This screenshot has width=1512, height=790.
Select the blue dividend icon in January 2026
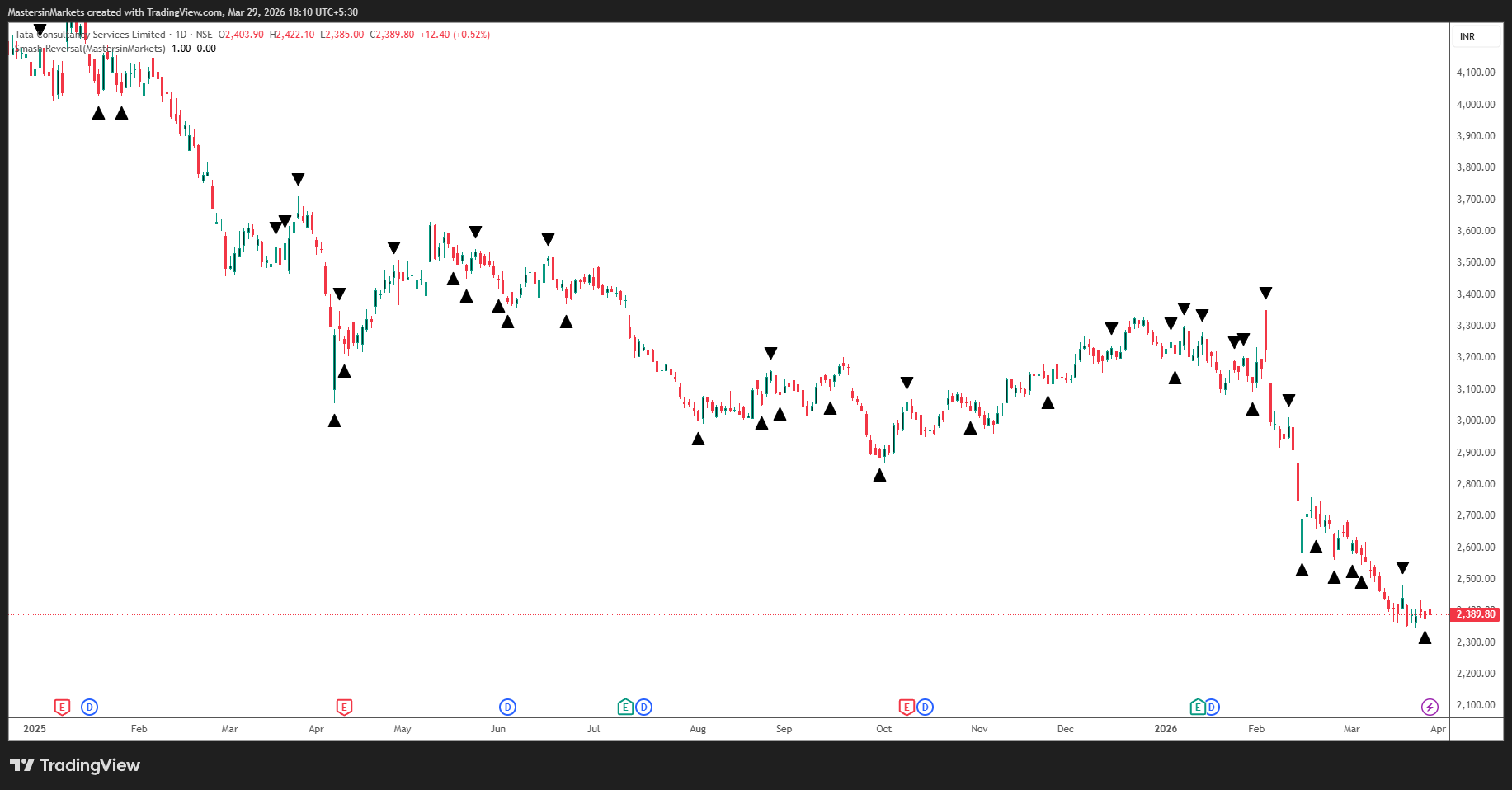coord(1212,707)
